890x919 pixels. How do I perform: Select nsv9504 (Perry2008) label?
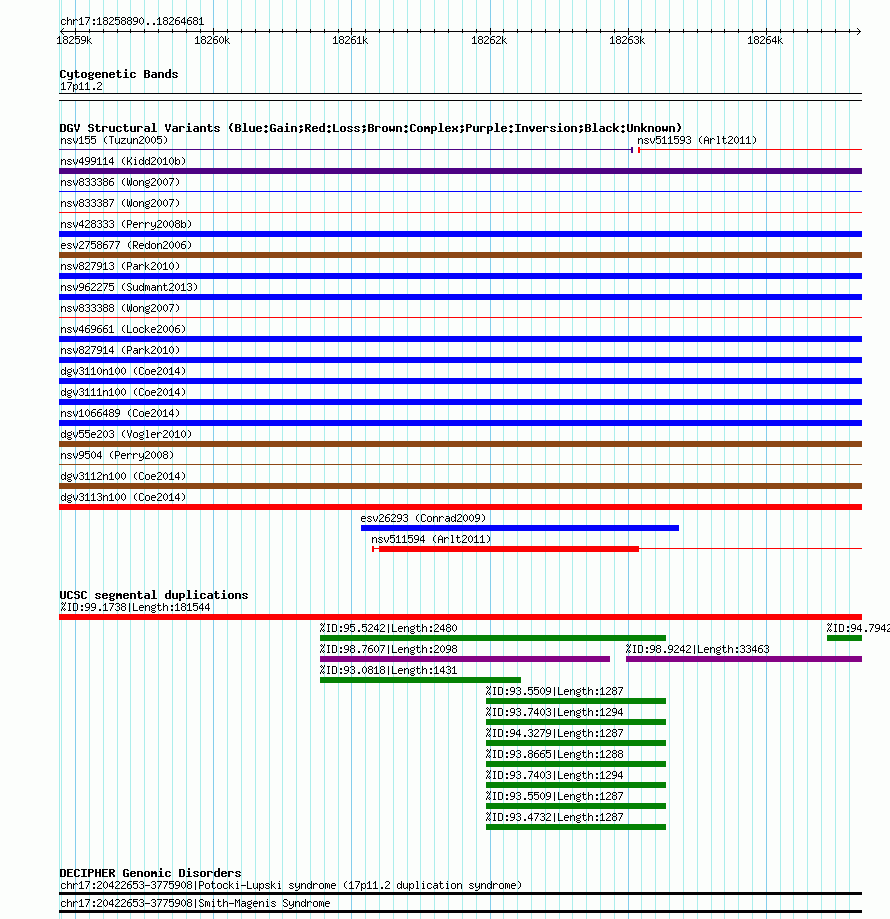tap(117, 455)
